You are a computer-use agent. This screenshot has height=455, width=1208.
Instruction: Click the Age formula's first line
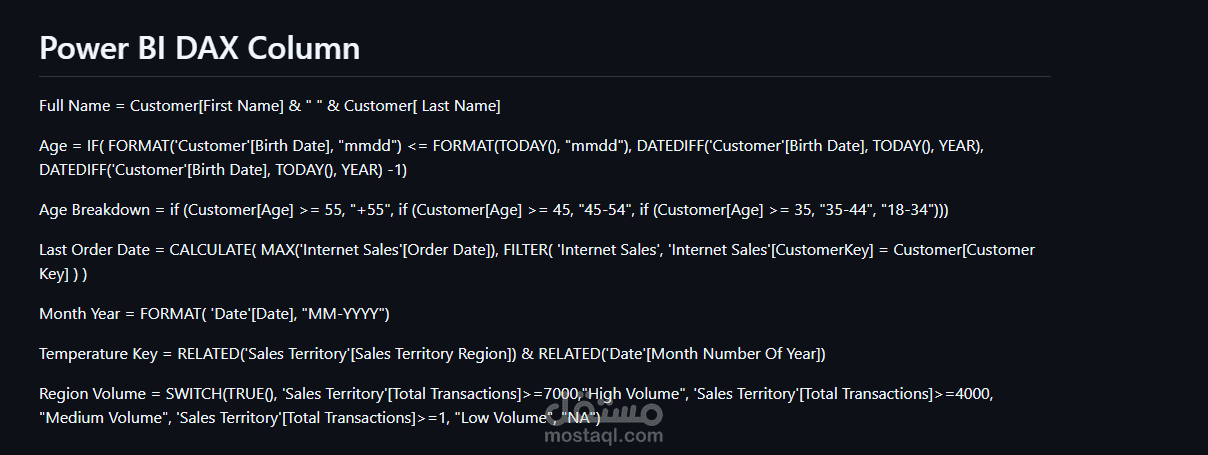[512, 146]
